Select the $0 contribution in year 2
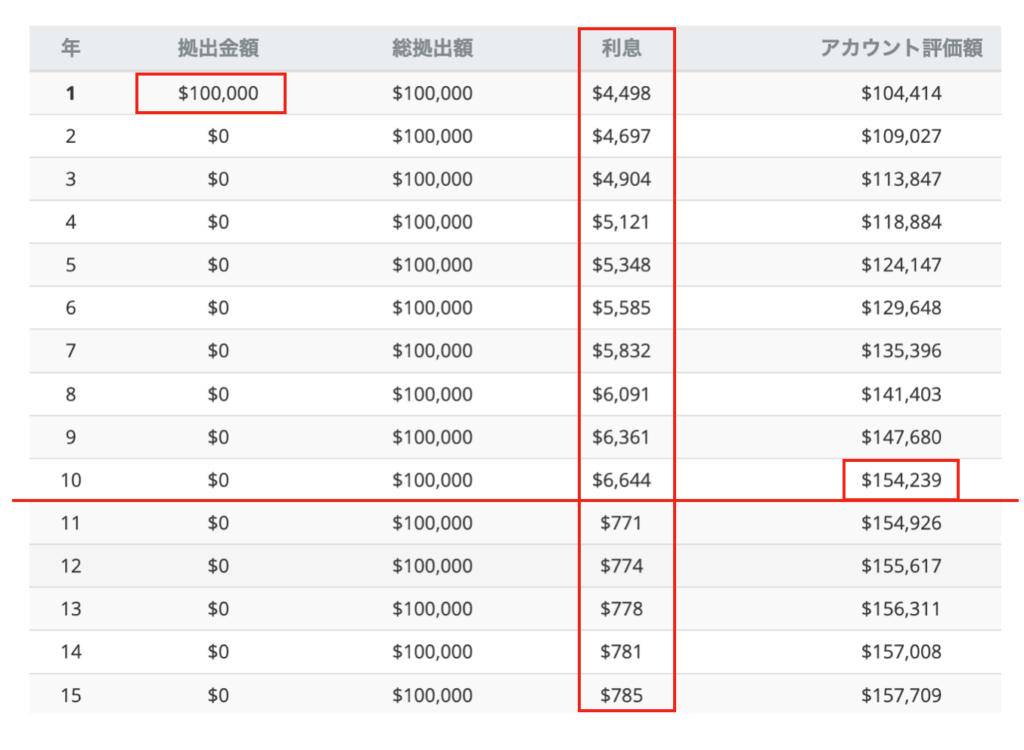 pos(218,137)
